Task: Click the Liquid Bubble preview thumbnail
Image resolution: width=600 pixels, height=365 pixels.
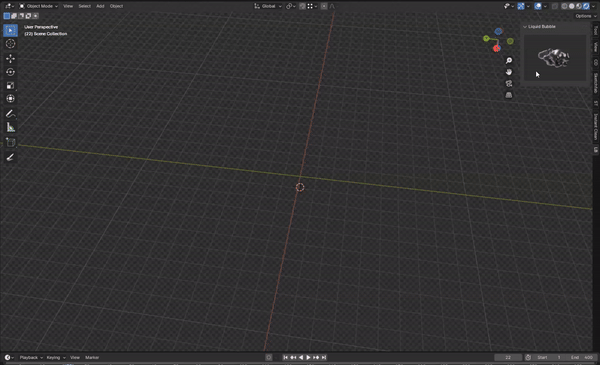Action: 555,58
